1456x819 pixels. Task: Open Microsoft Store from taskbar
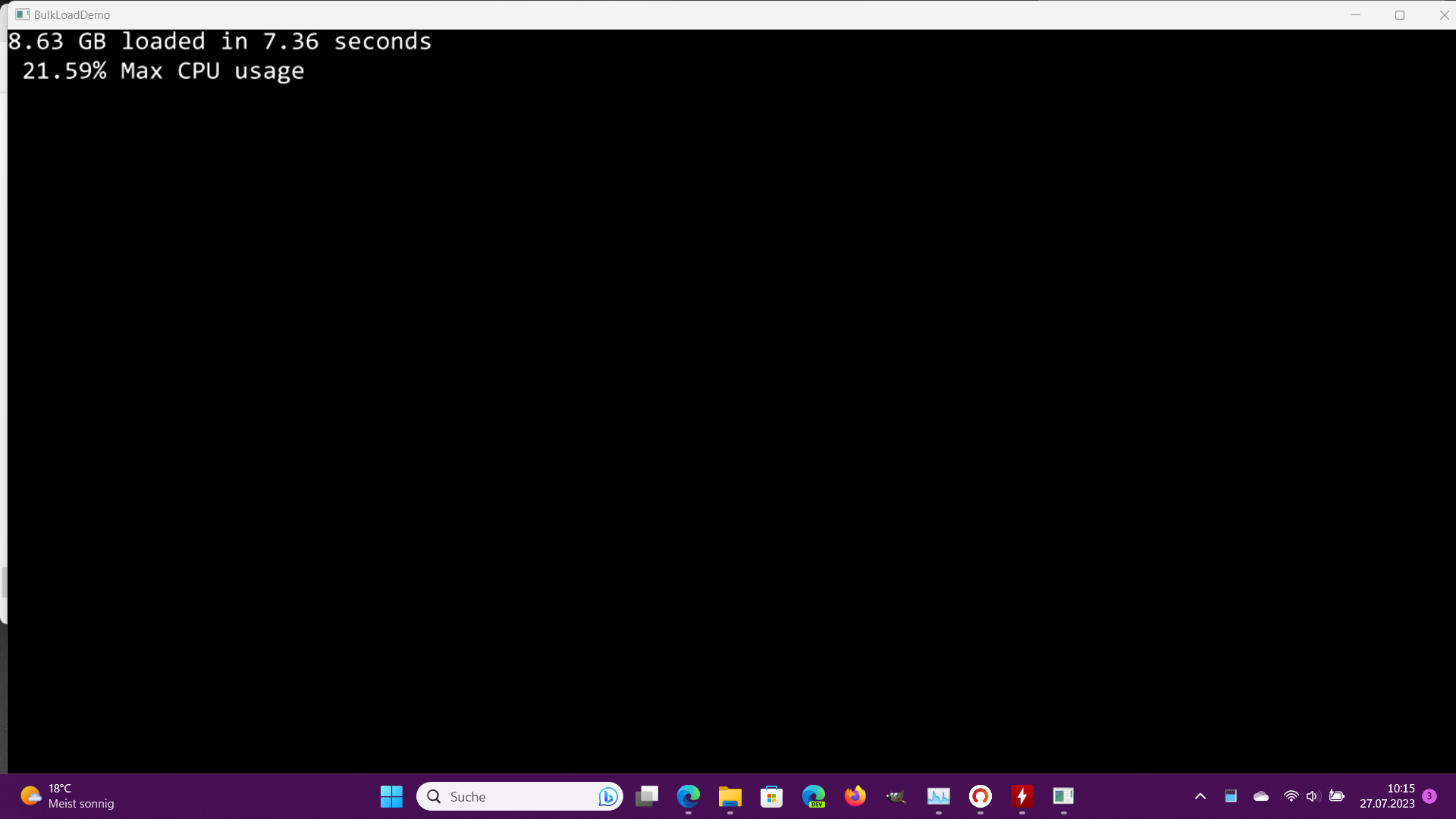(x=772, y=796)
